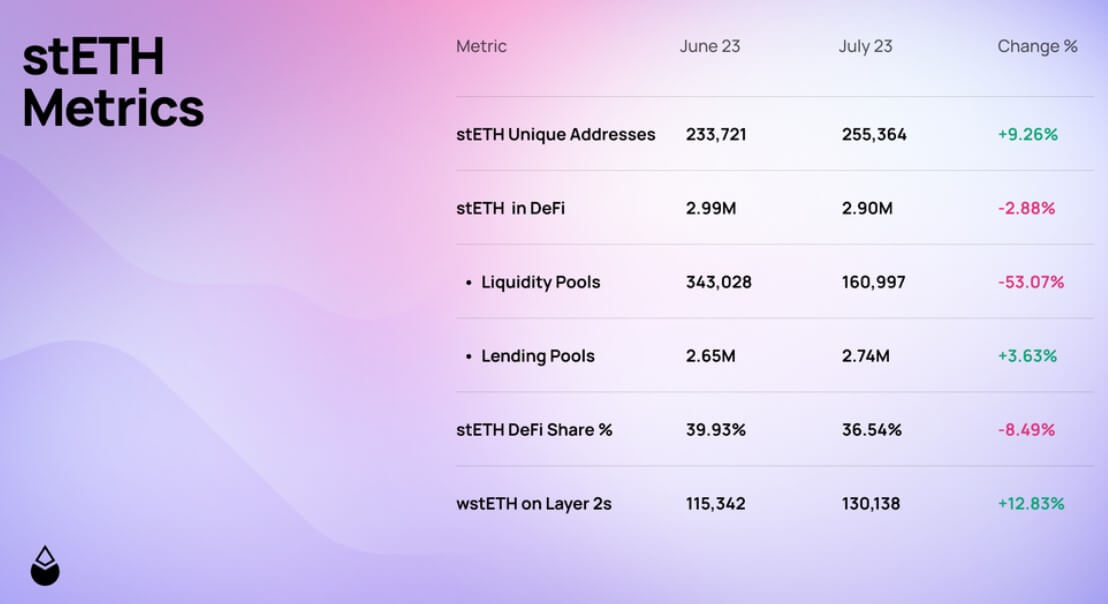Select the July 23 column header
Image resolution: width=1108 pixels, height=604 pixels.
click(865, 46)
